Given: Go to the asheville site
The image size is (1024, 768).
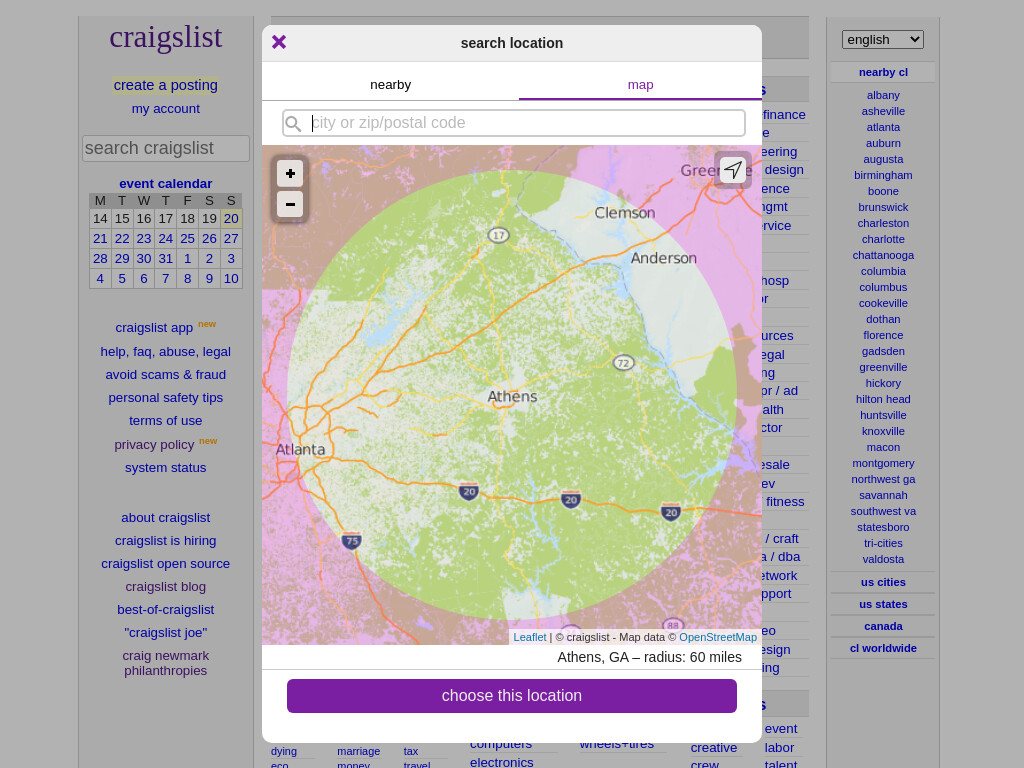Looking at the screenshot, I should click(x=883, y=111).
